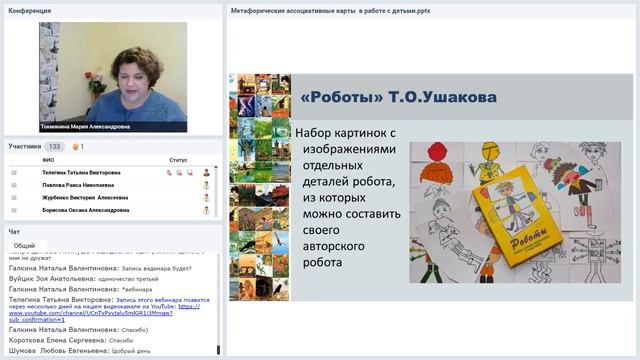Select participant Телегина Татьяна Викторовна in the list

click(x=81, y=173)
